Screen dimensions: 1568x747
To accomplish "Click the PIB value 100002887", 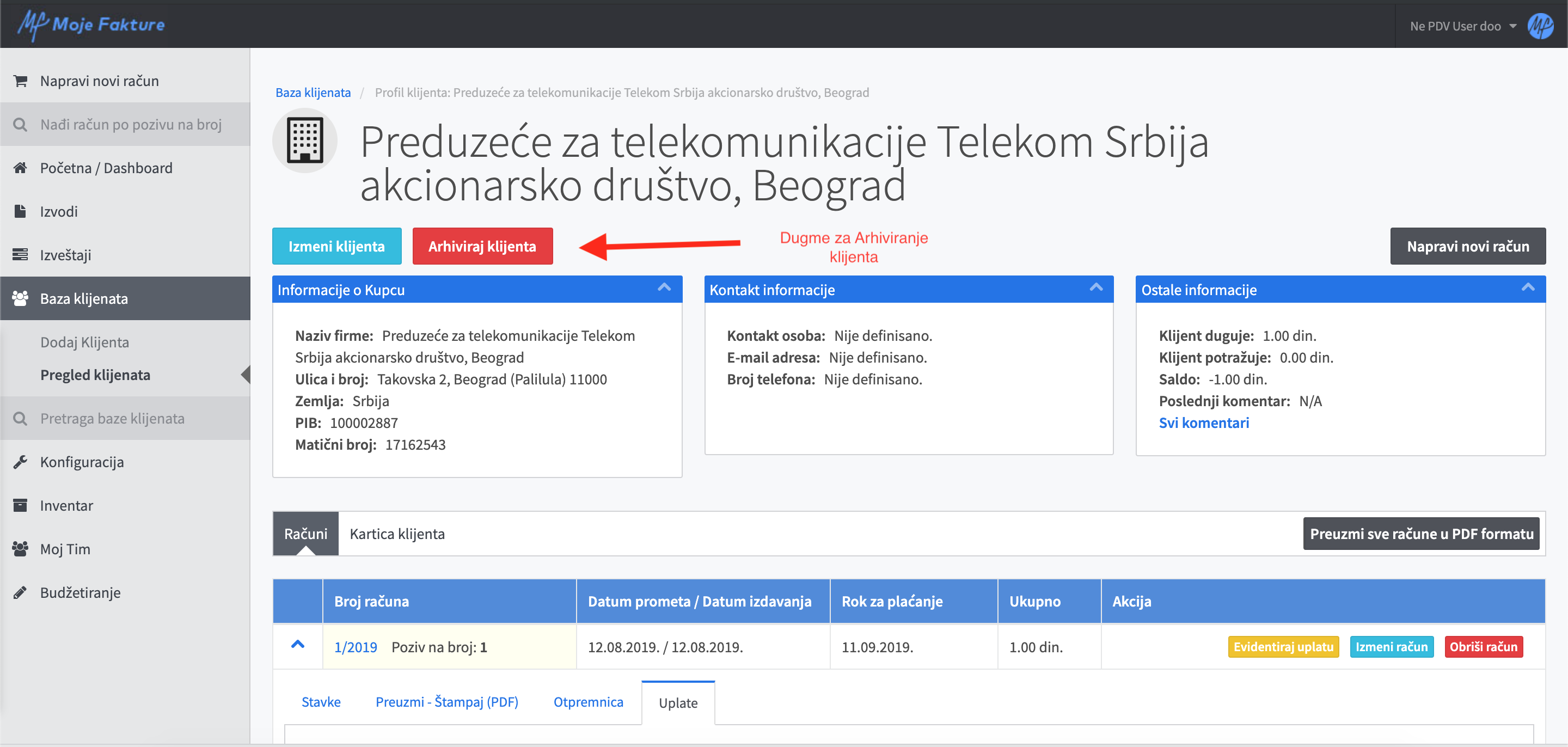I will tap(364, 423).
